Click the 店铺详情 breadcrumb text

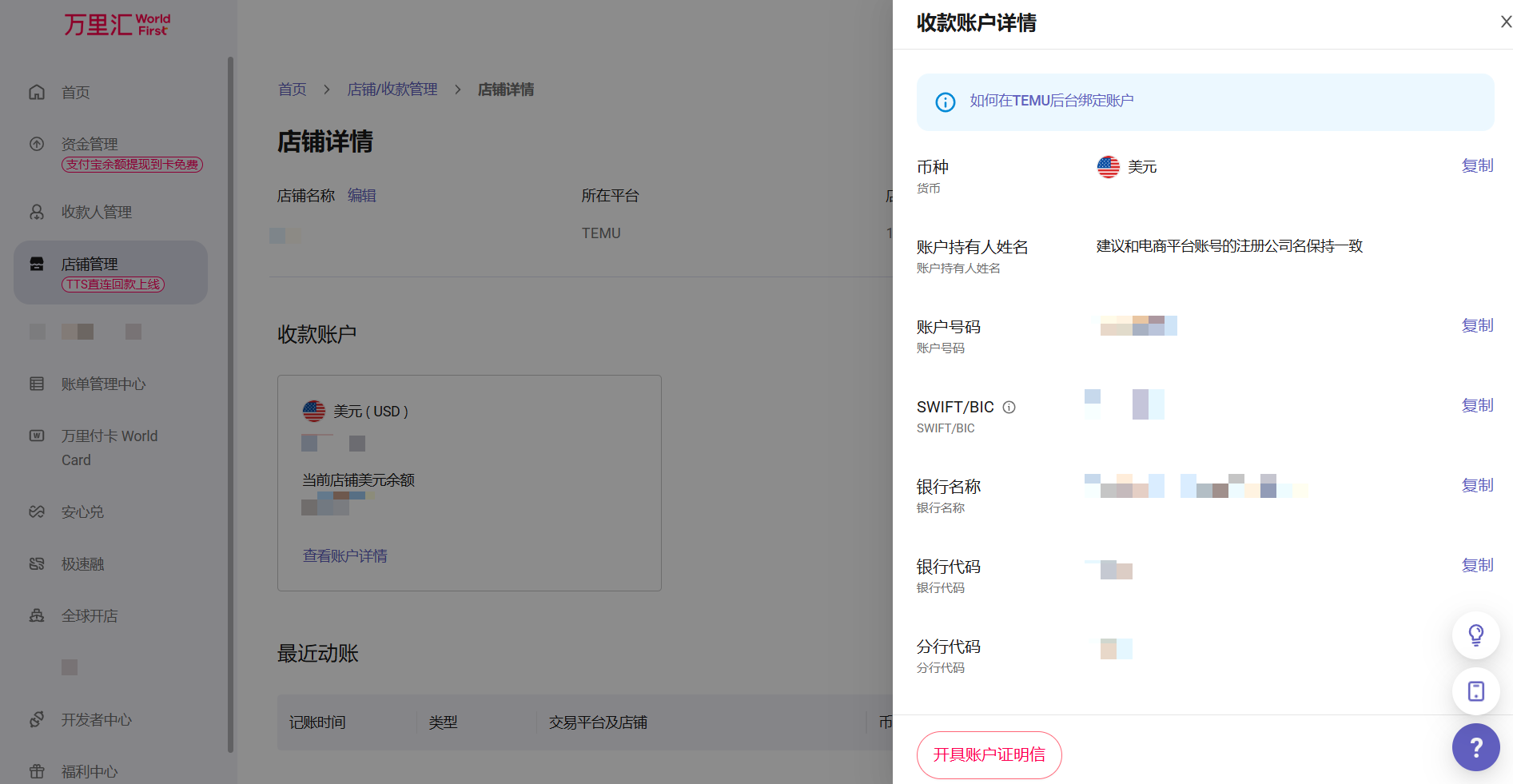pyautogui.click(x=506, y=90)
